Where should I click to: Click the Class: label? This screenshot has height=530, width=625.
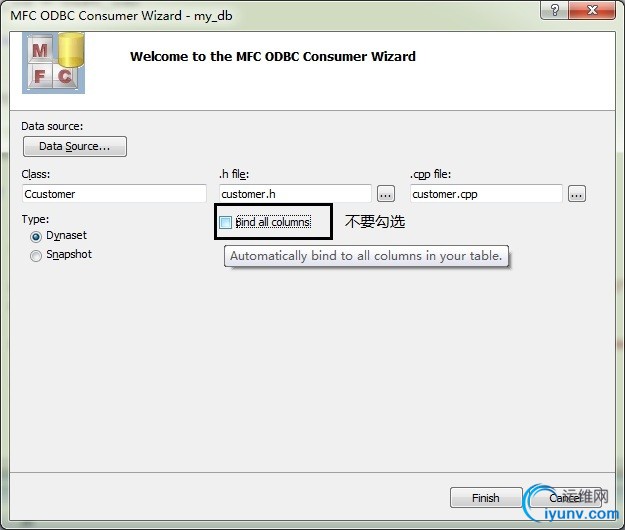click(36, 174)
